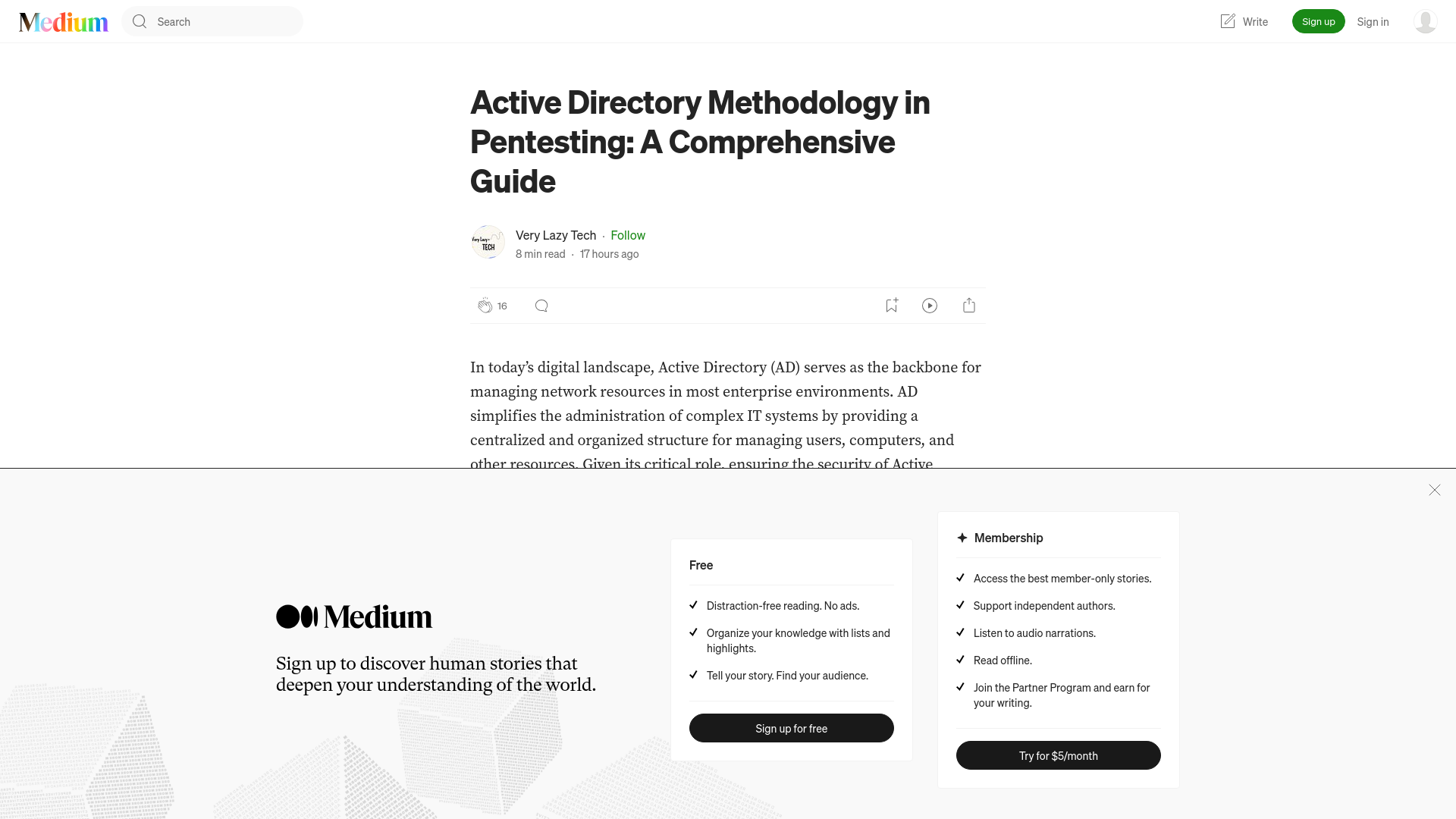Click the Medium home logo icon
This screenshot has height=819, width=1456.
(63, 21)
